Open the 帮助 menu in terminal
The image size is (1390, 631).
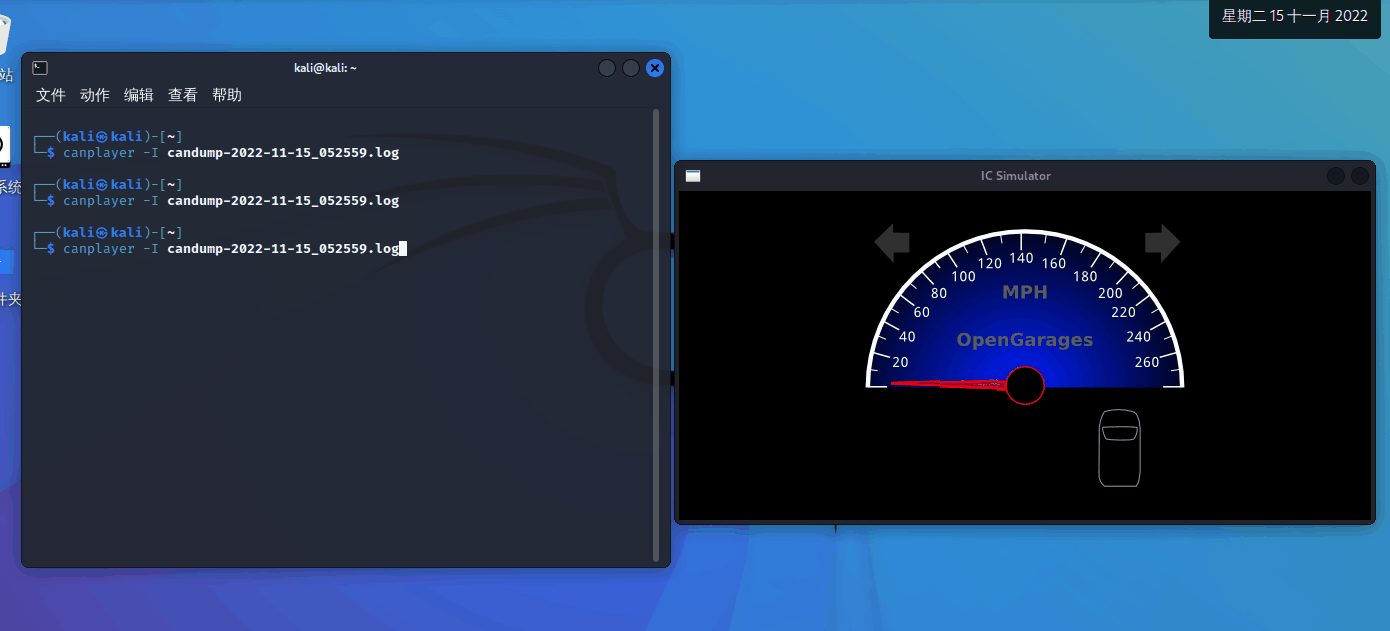(227, 95)
